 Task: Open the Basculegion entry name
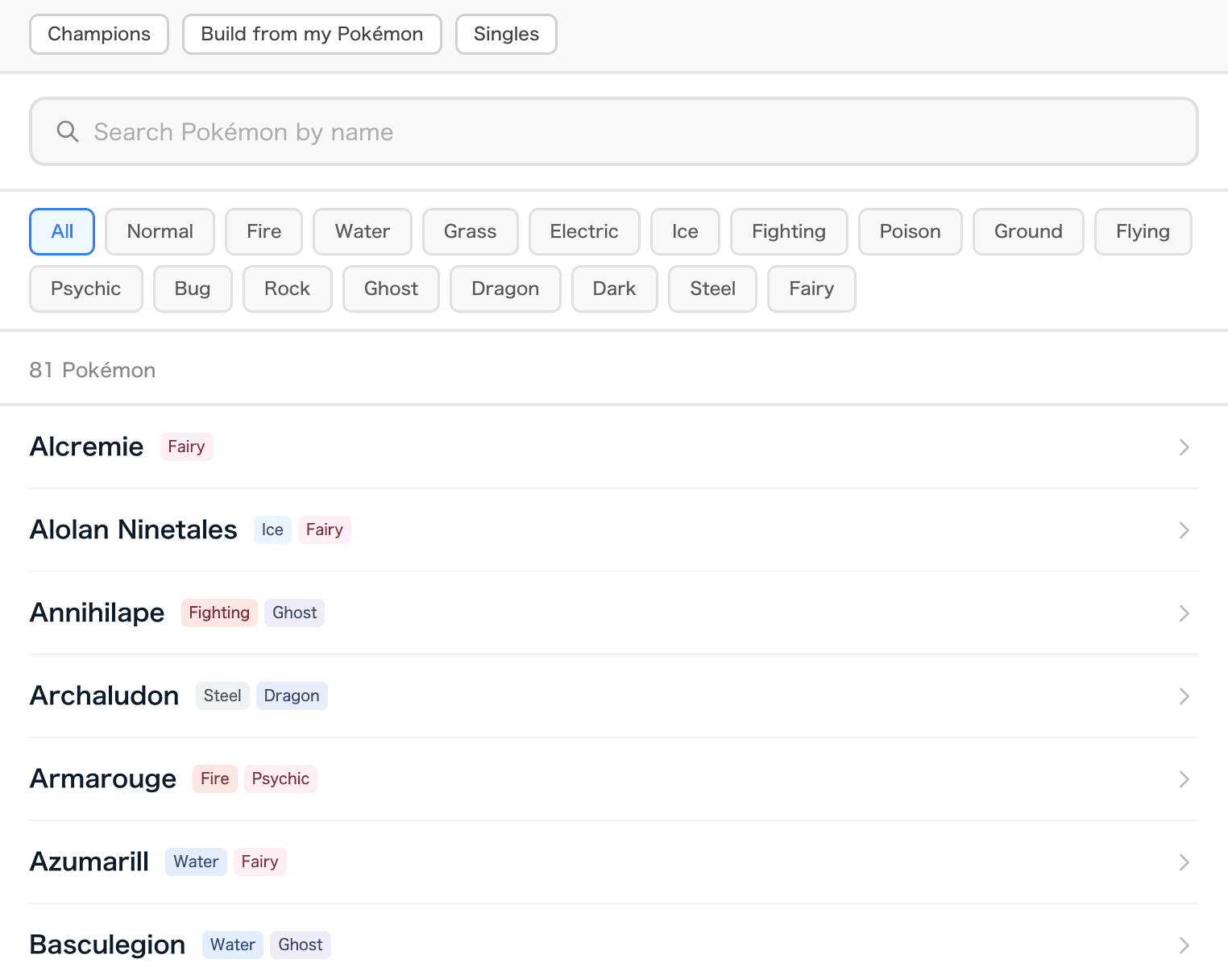coord(108,945)
